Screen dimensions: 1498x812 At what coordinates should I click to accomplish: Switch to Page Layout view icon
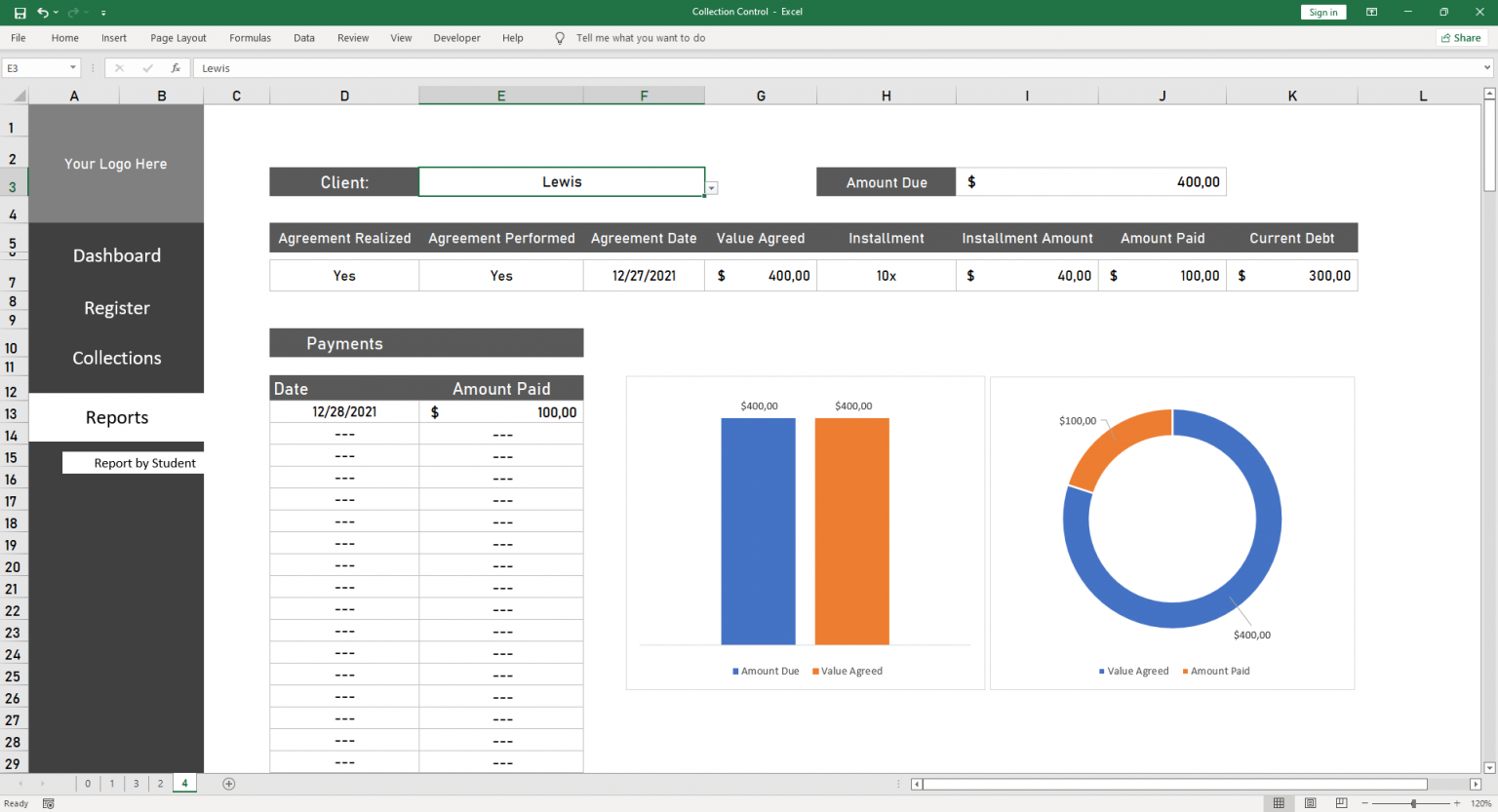(x=1310, y=803)
